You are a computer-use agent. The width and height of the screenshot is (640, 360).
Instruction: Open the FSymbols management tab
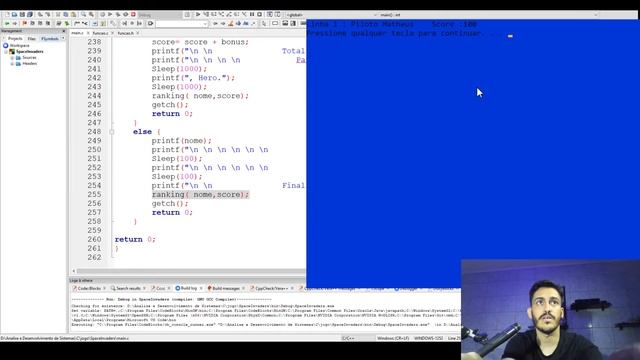click(x=50, y=38)
